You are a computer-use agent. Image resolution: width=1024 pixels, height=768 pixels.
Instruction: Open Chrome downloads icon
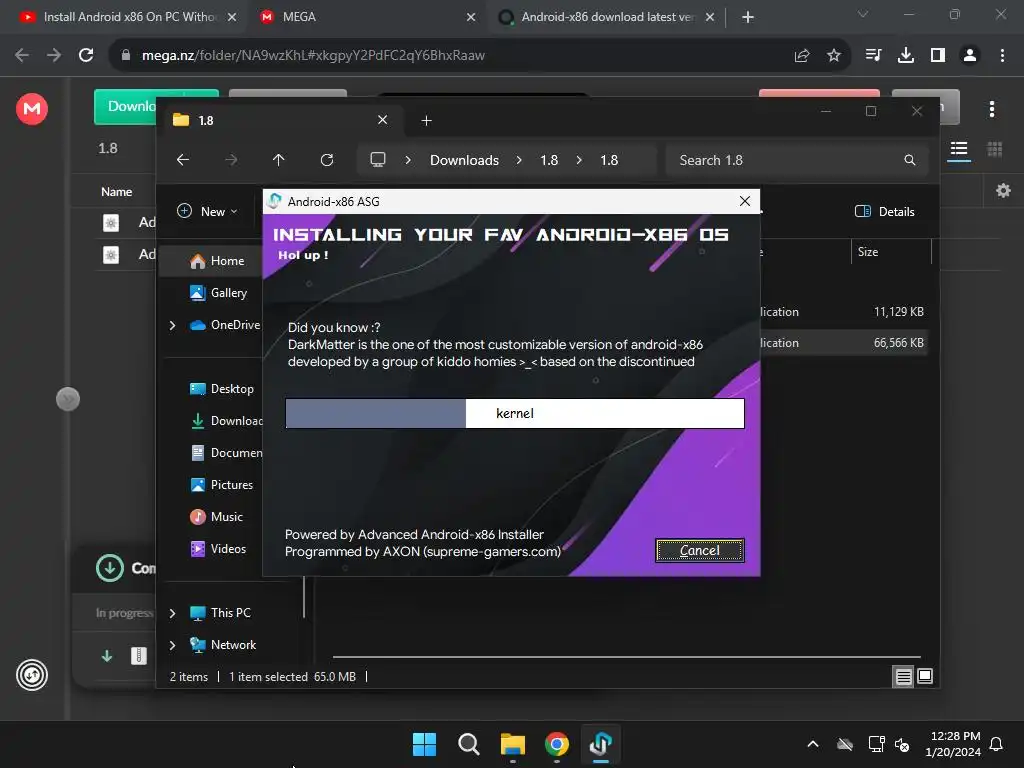[906, 55]
